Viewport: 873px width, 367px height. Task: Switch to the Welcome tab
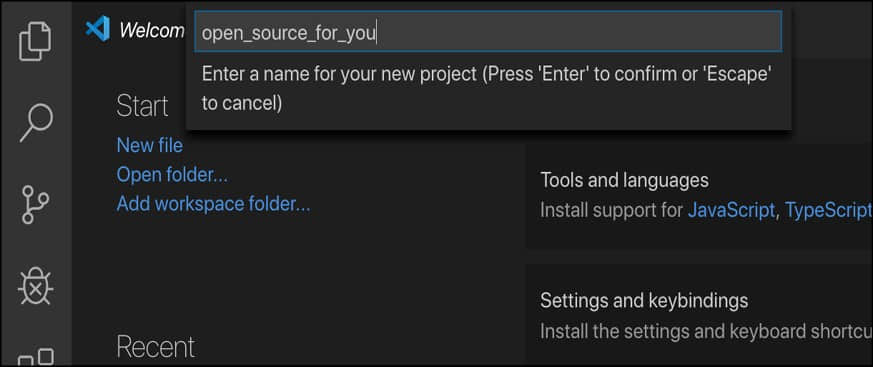click(x=151, y=31)
